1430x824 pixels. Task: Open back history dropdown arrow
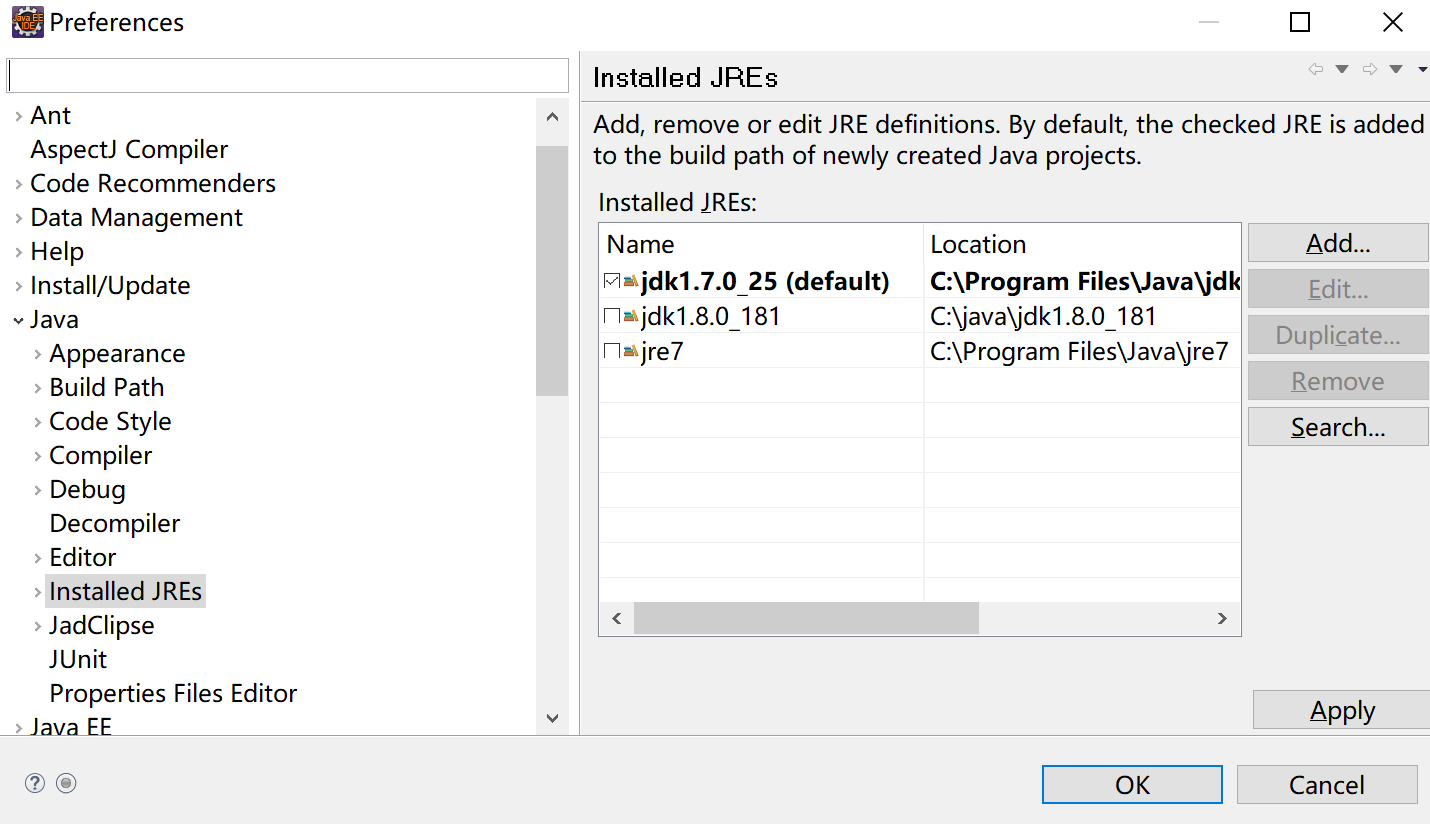(1342, 69)
